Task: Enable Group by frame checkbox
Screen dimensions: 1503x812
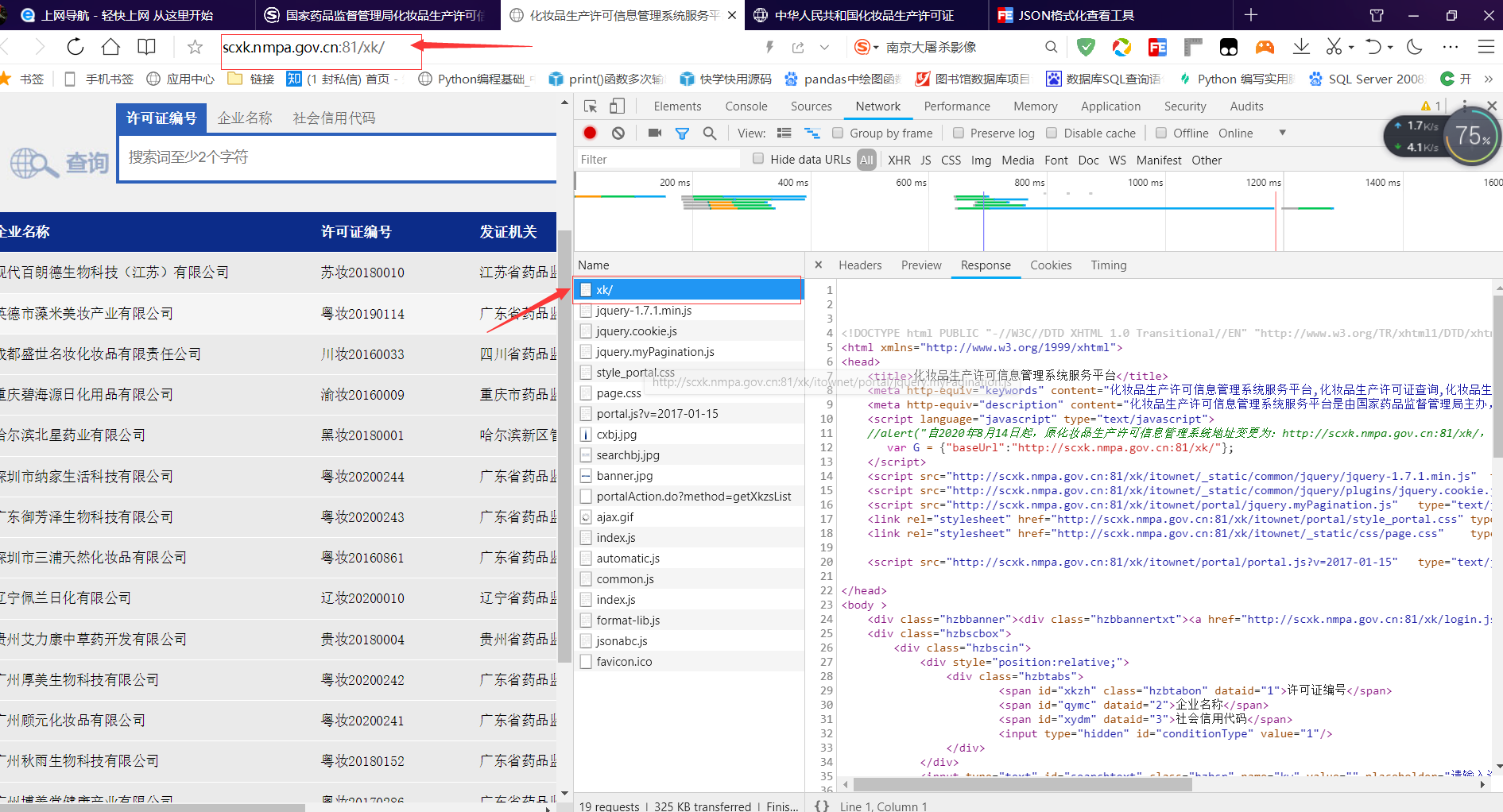Action: coord(838,133)
